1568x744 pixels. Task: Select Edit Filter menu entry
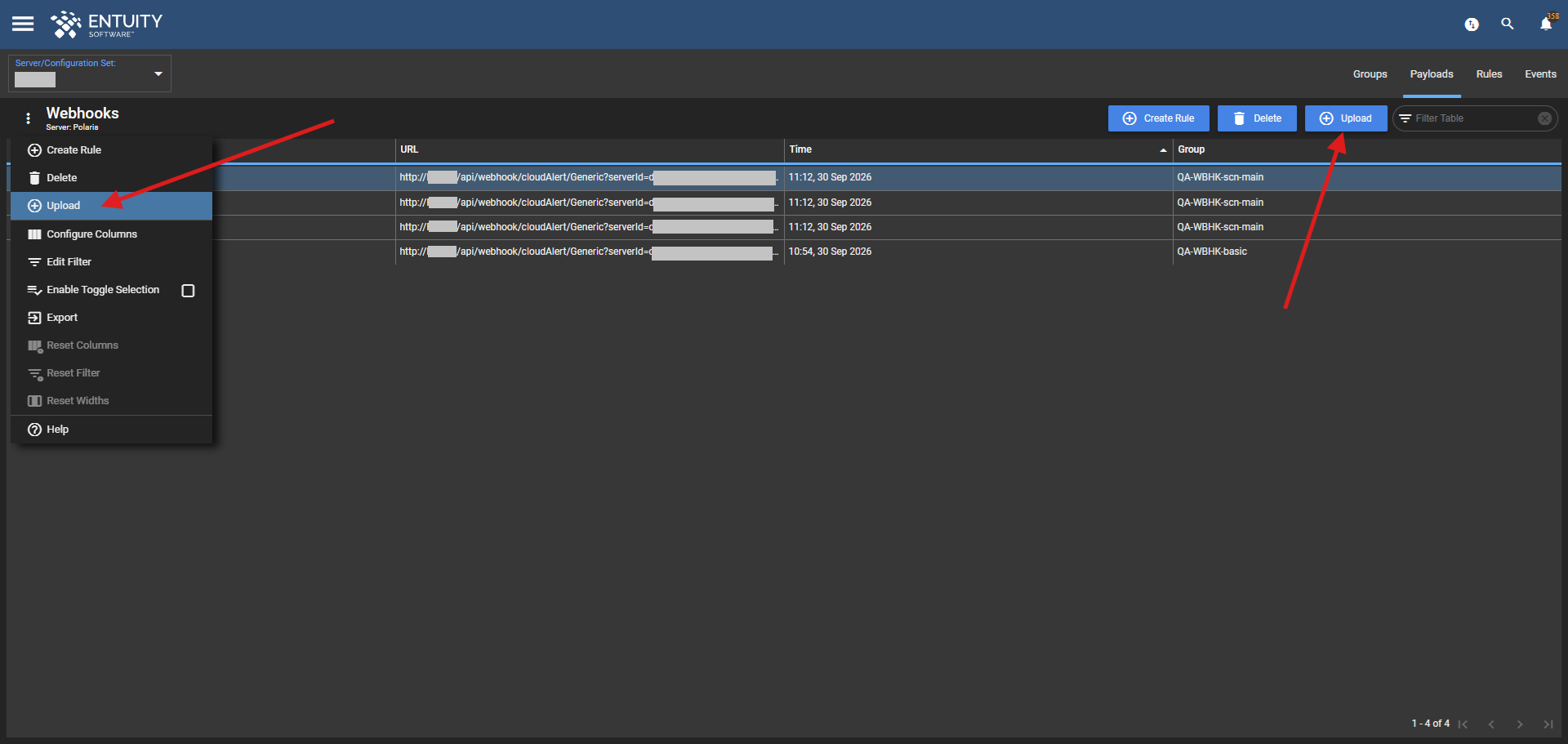click(x=111, y=262)
